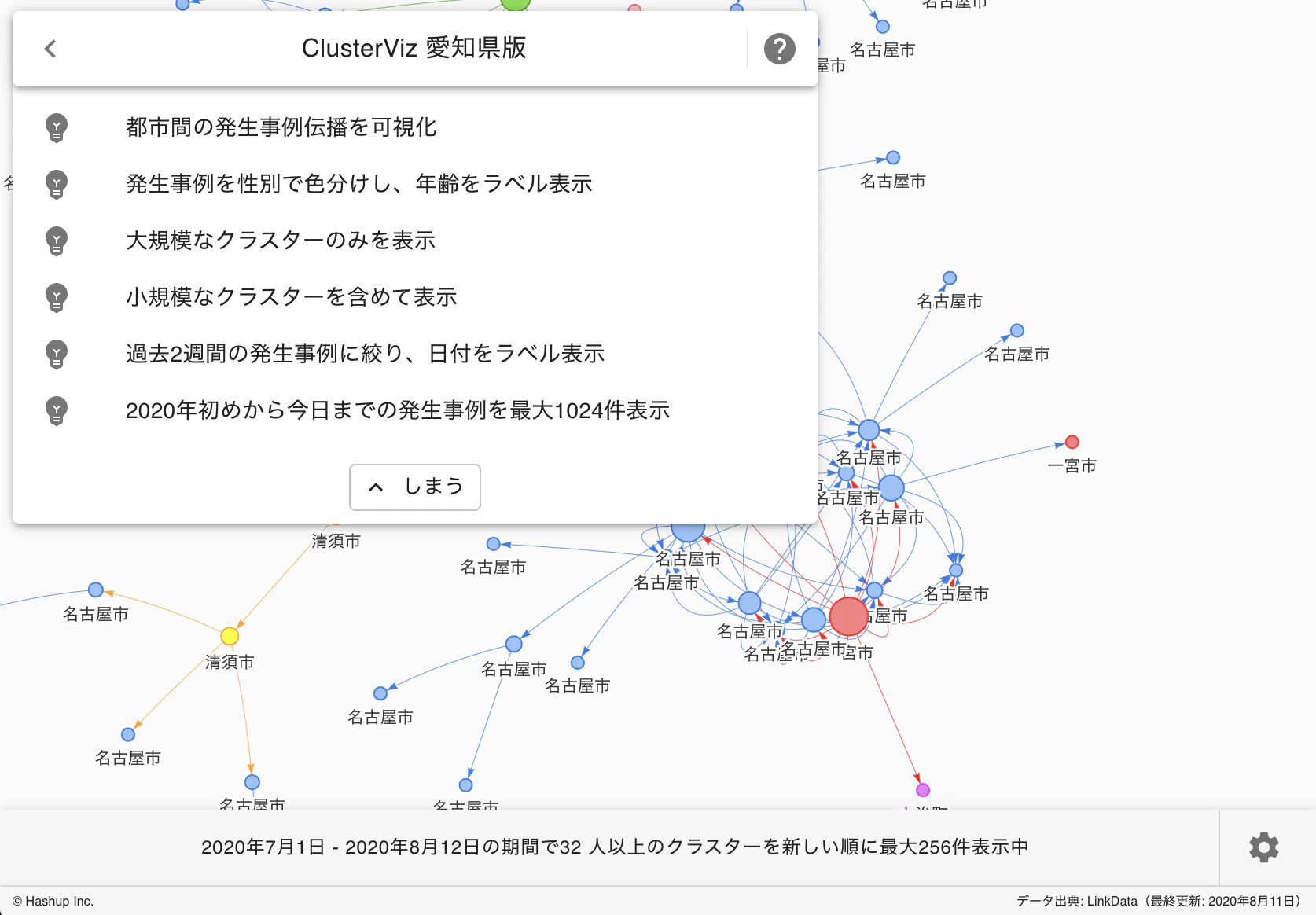Click the © Hashup Inc. footer text

[x=53, y=901]
